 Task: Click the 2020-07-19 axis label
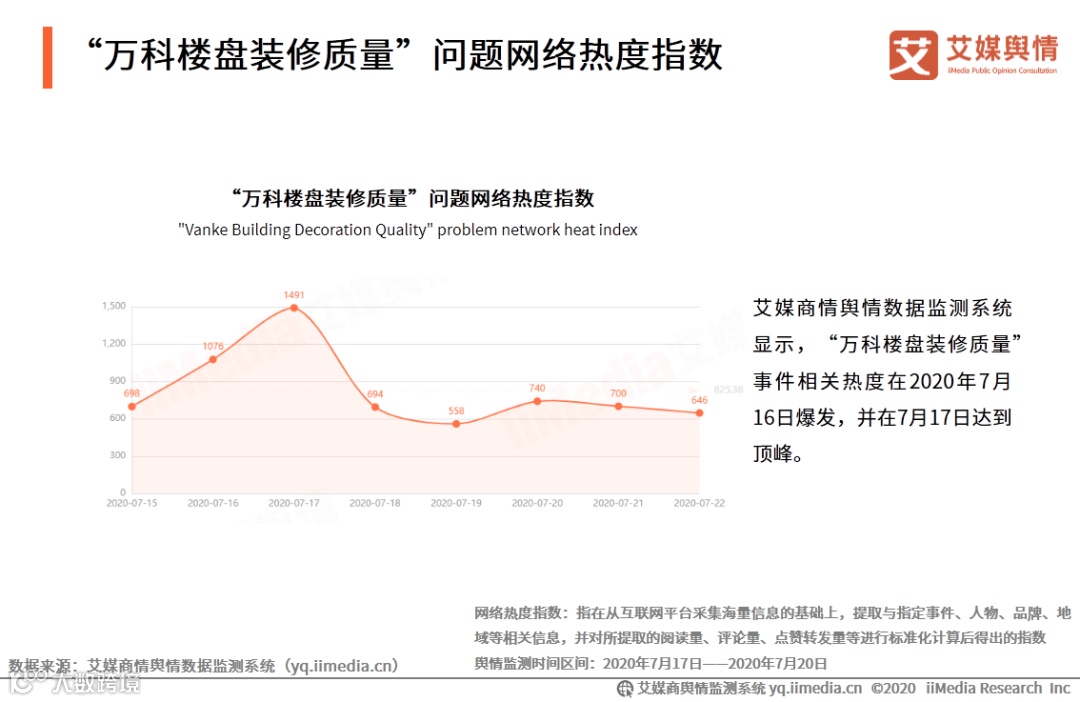[456, 504]
